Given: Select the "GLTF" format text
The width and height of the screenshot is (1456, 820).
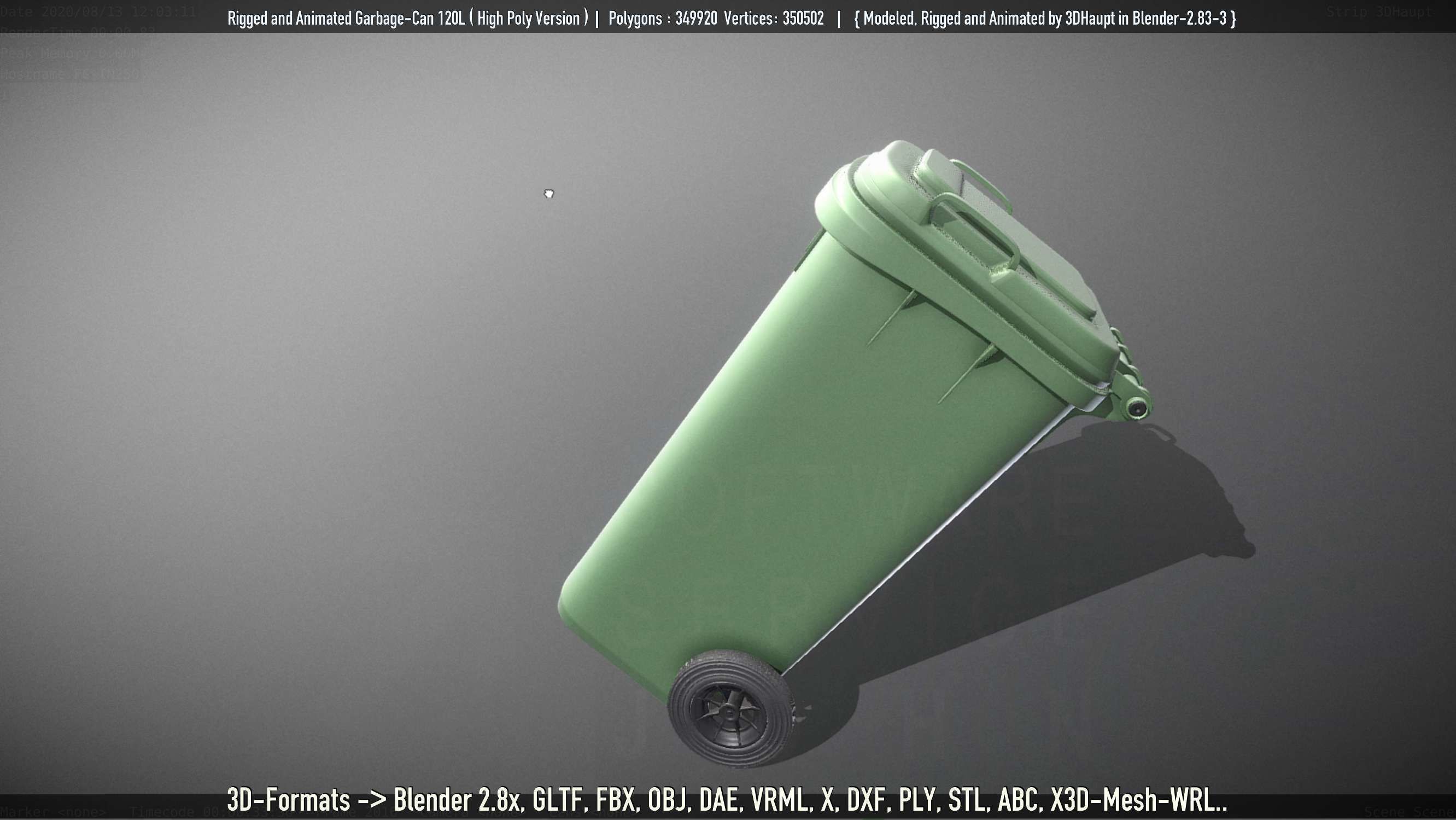Looking at the screenshot, I should (x=558, y=800).
